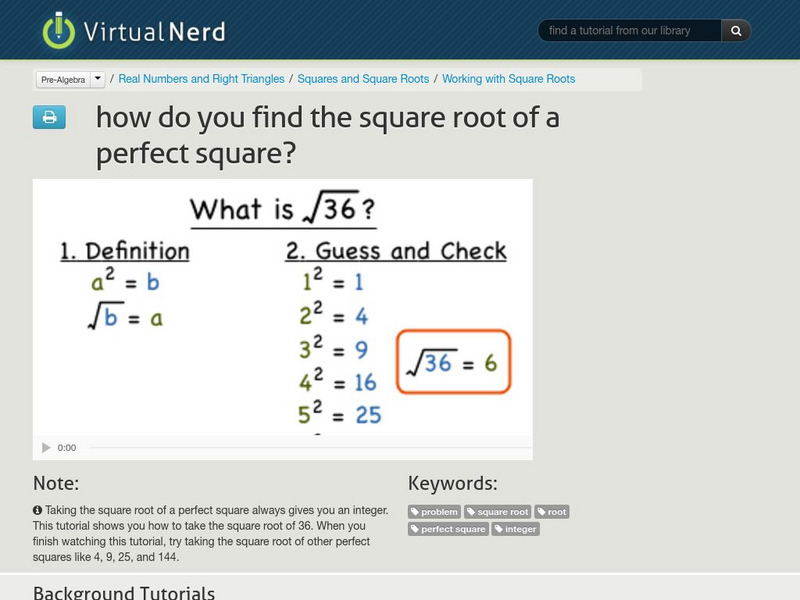Open Working with Square Roots breadcrumb

(x=508, y=79)
